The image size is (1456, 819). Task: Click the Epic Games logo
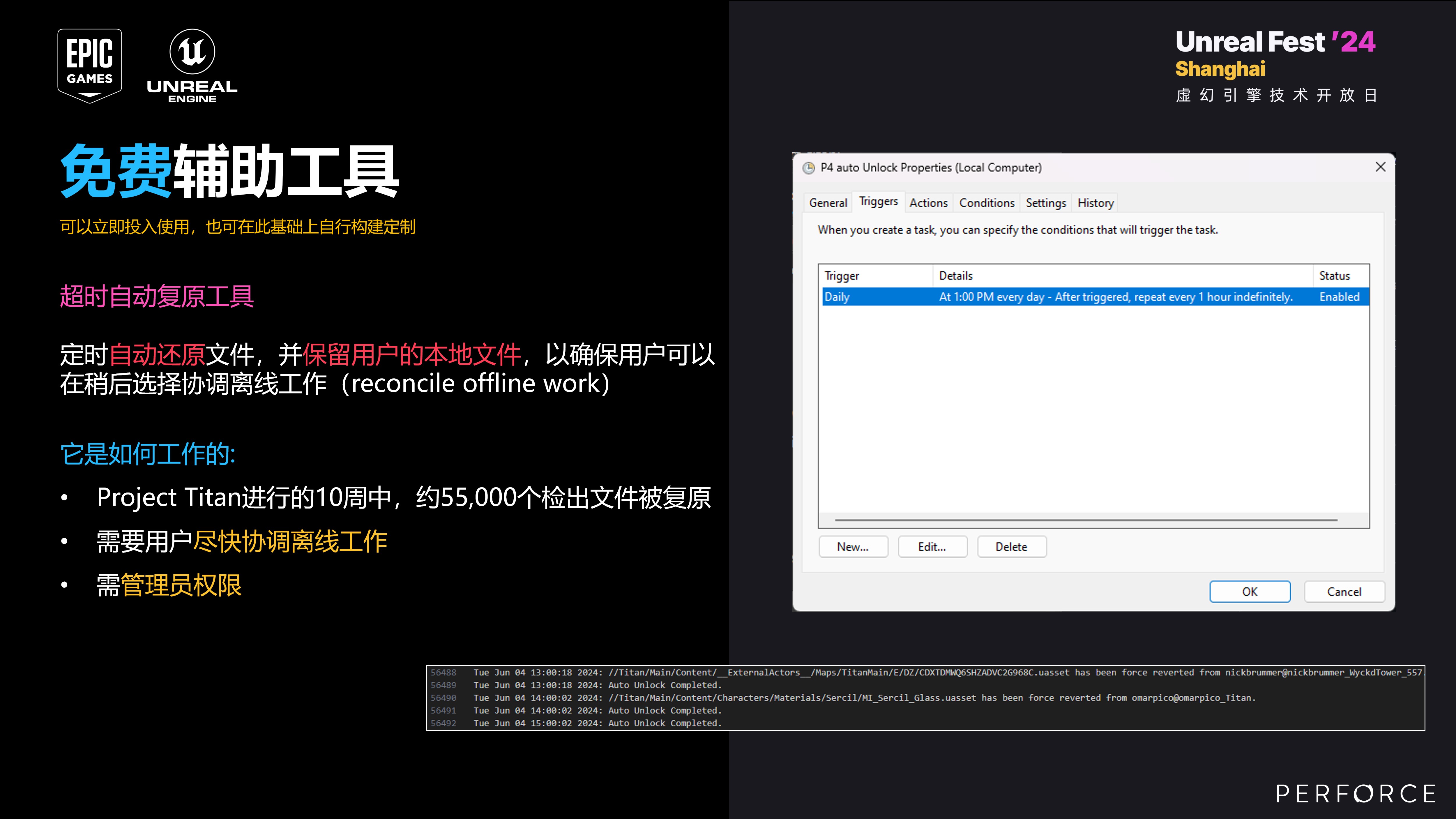(x=90, y=66)
